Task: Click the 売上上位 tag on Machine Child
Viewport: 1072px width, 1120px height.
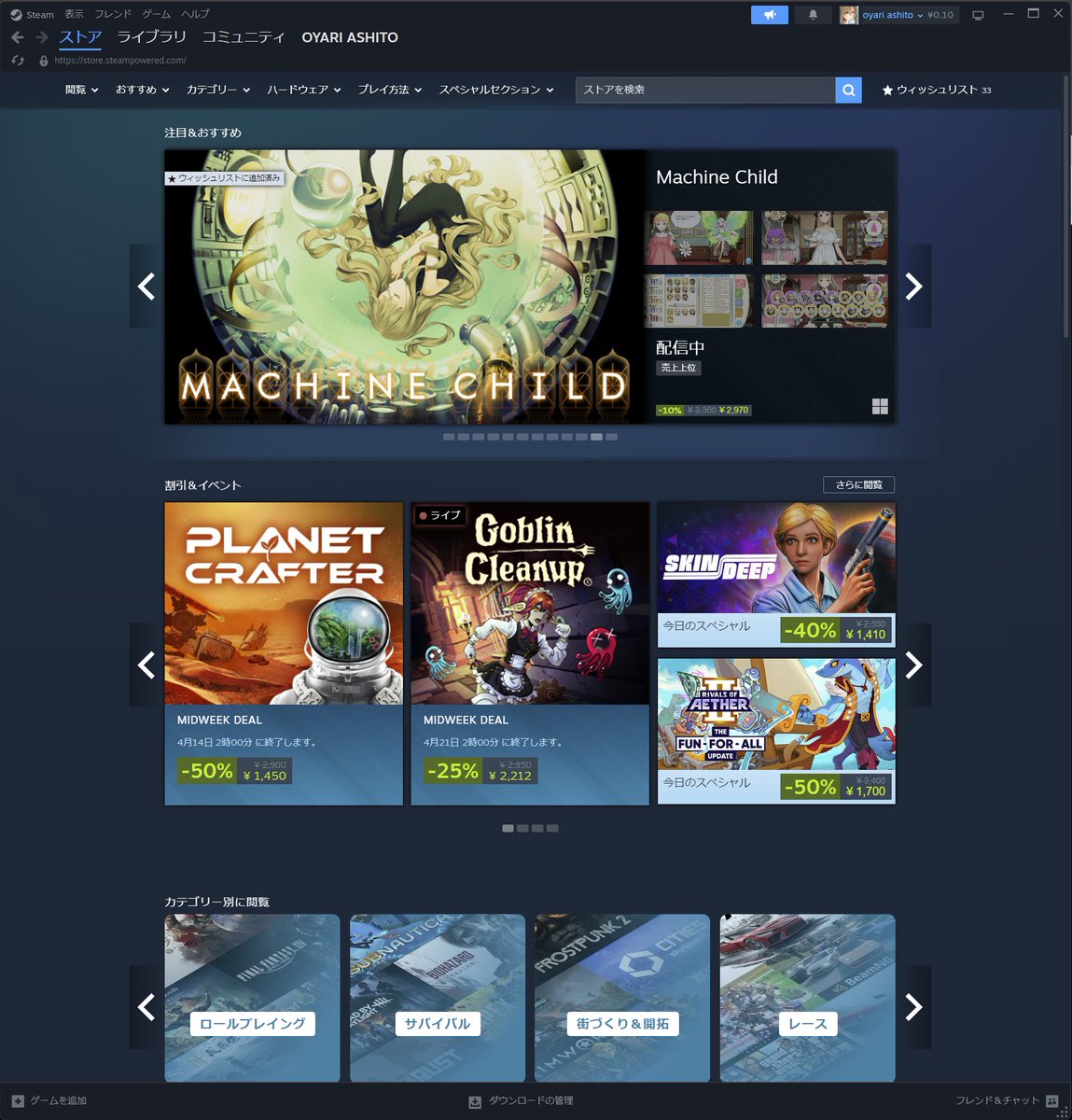Action: tap(678, 368)
